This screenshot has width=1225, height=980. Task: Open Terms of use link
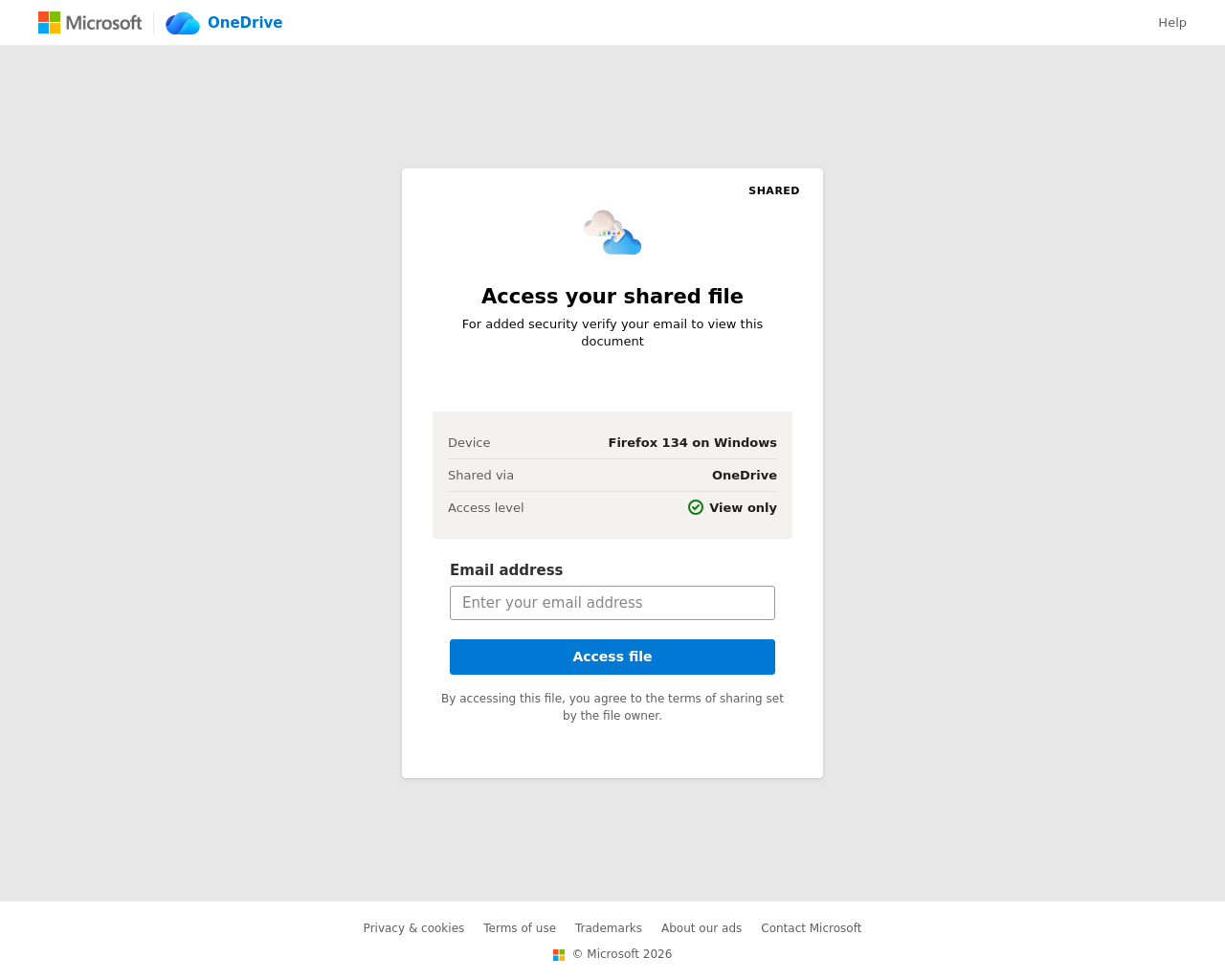(x=520, y=928)
